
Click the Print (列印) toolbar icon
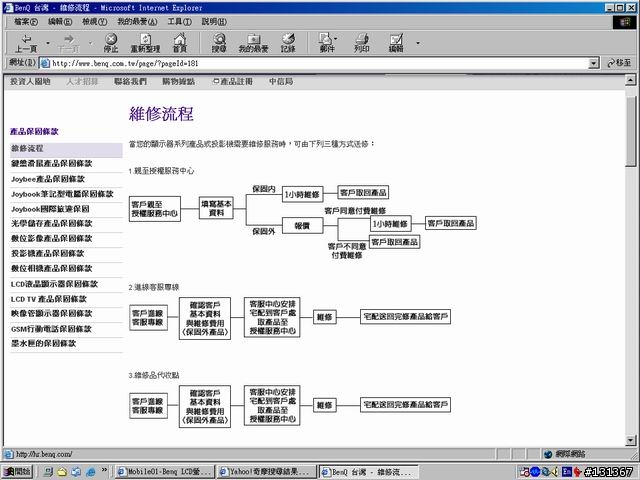point(362,43)
